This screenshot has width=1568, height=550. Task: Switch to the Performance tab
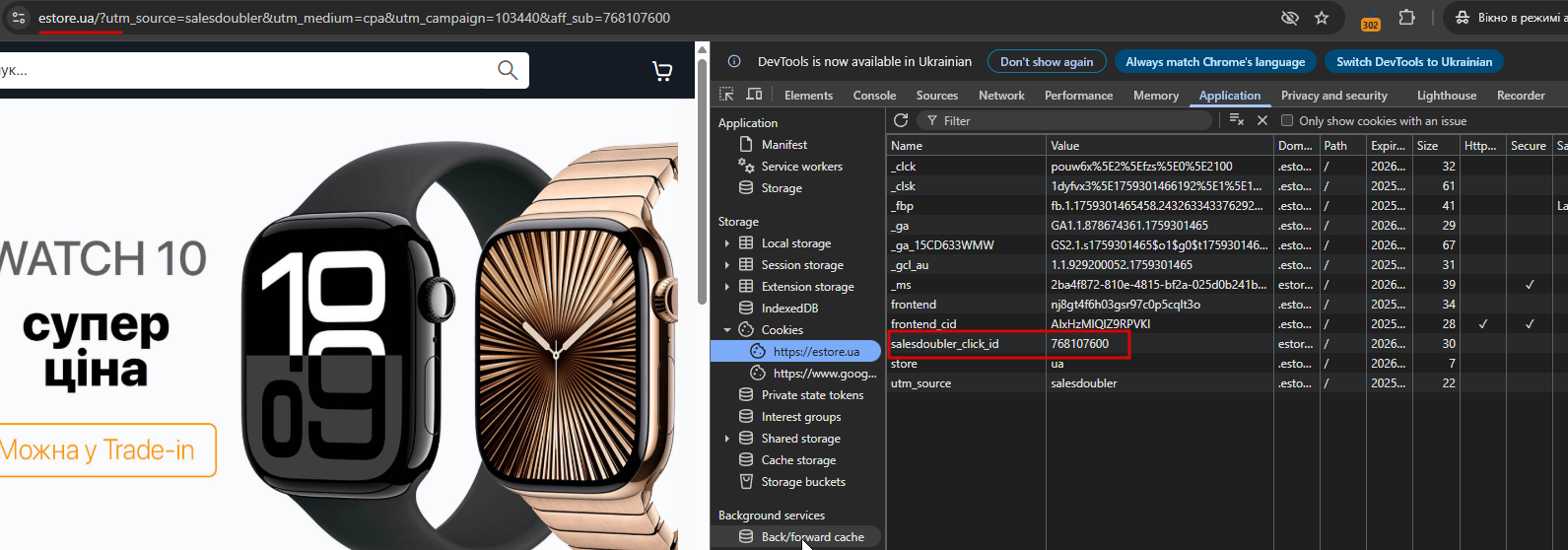pos(1078,96)
